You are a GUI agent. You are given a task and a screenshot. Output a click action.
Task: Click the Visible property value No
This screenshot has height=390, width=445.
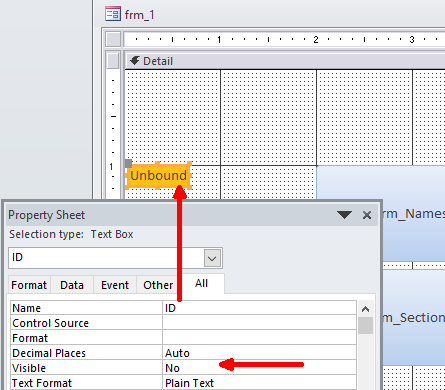(x=259, y=368)
